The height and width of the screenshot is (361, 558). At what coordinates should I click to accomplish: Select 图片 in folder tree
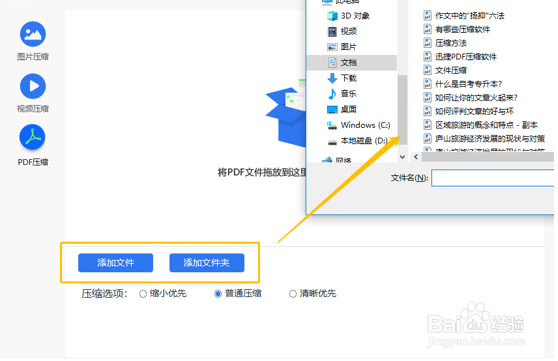coord(349,47)
